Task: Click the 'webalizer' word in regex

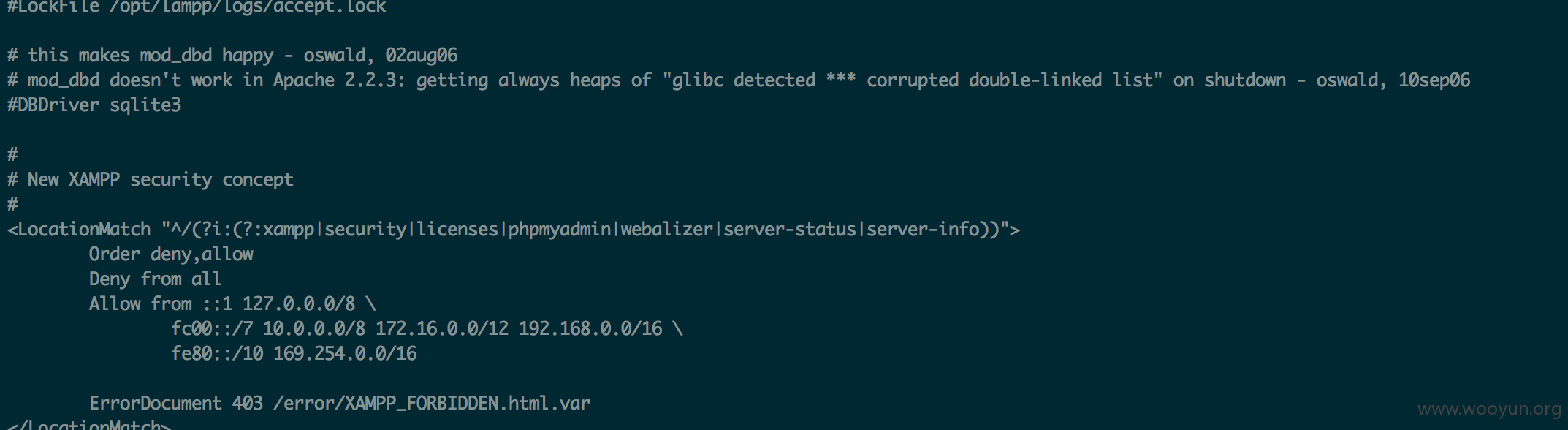Action: click(x=666, y=230)
